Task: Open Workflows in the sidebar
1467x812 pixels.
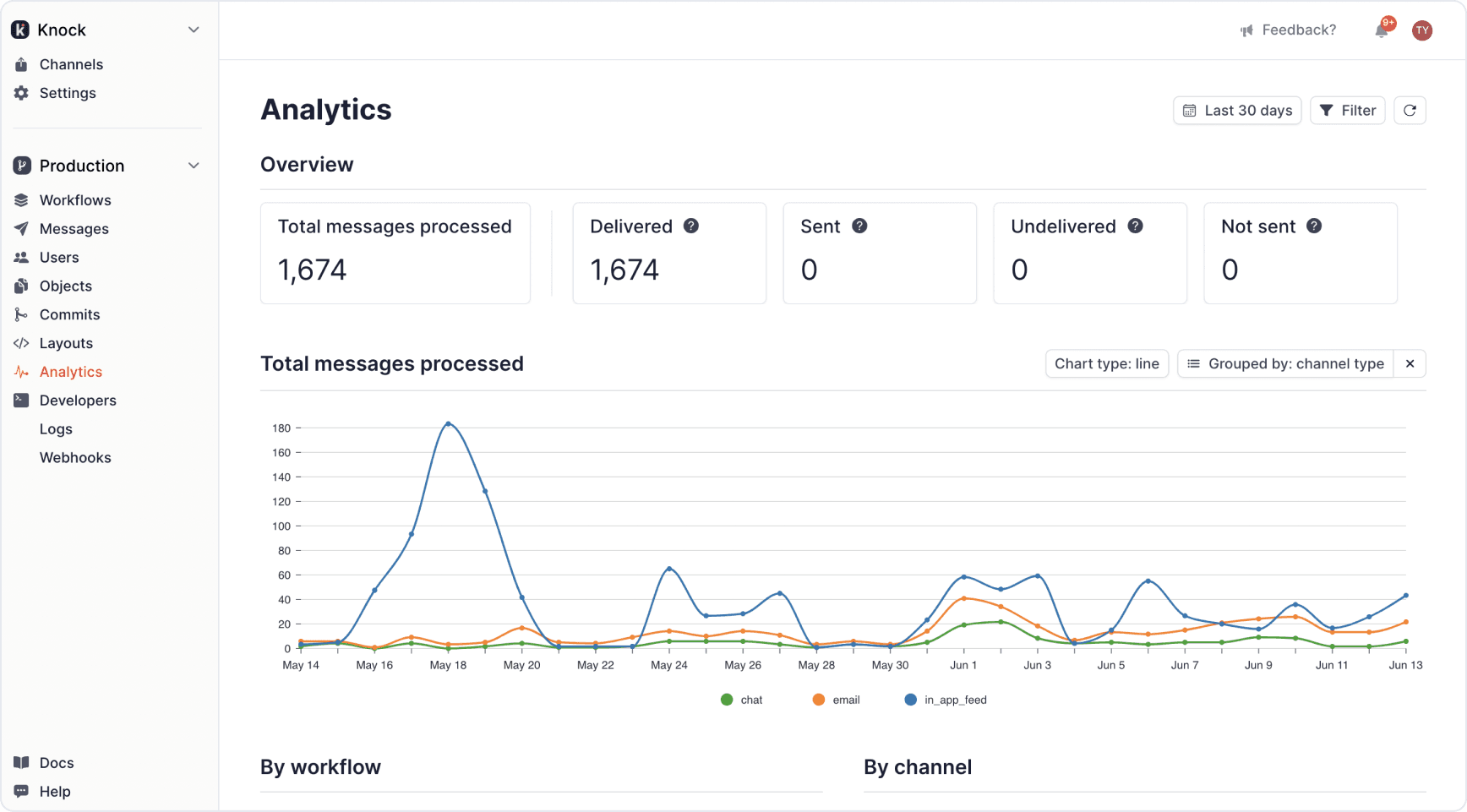Action: pyautogui.click(x=74, y=200)
